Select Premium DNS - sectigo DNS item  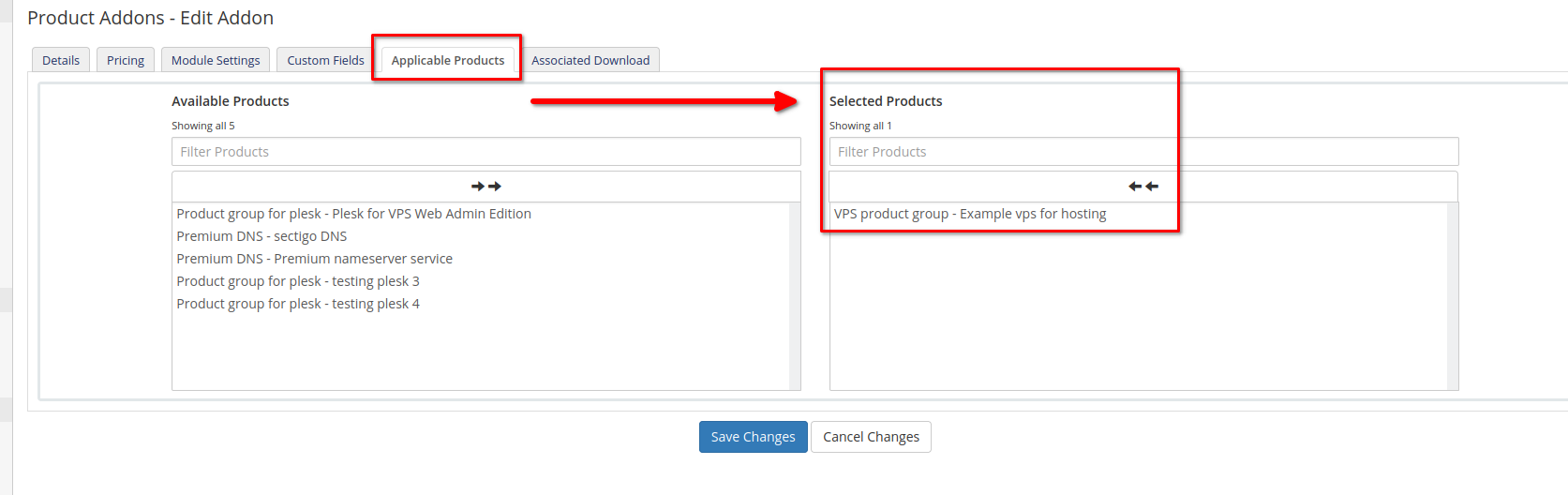click(261, 236)
